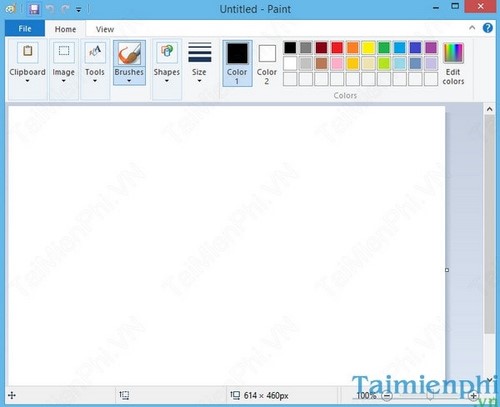Click the vertical scrollbar thumb
500x407 pixels.
489,224
